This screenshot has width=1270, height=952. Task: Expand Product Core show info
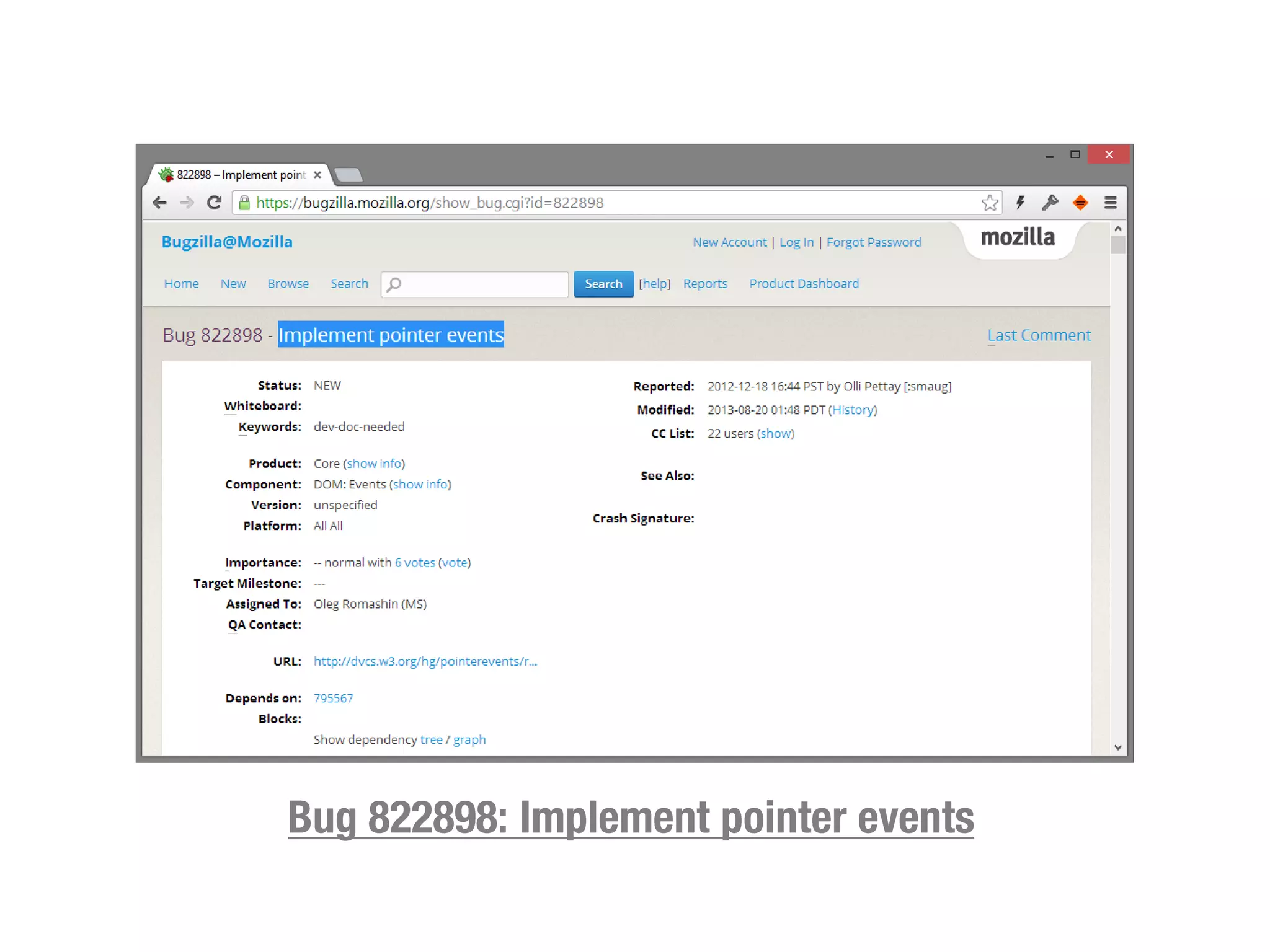coord(374,464)
